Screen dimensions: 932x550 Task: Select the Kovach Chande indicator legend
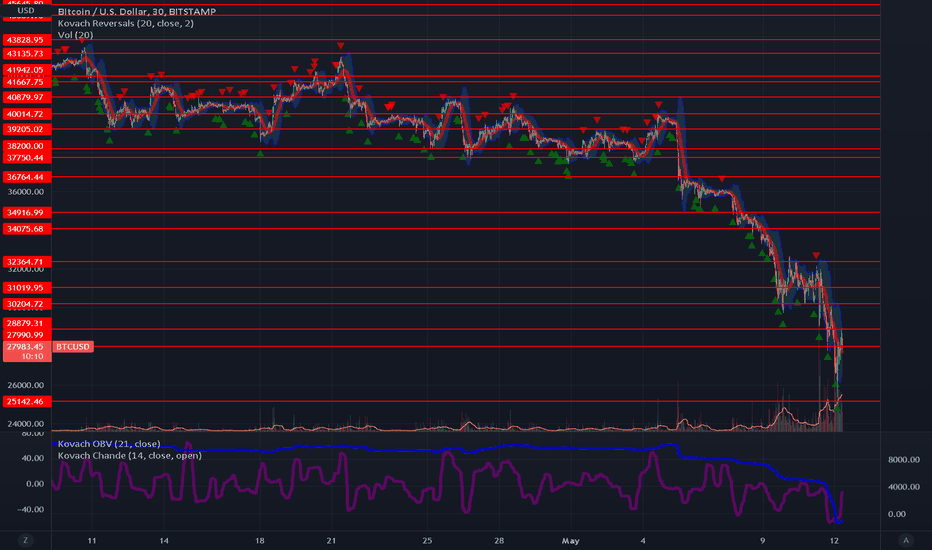(130, 455)
